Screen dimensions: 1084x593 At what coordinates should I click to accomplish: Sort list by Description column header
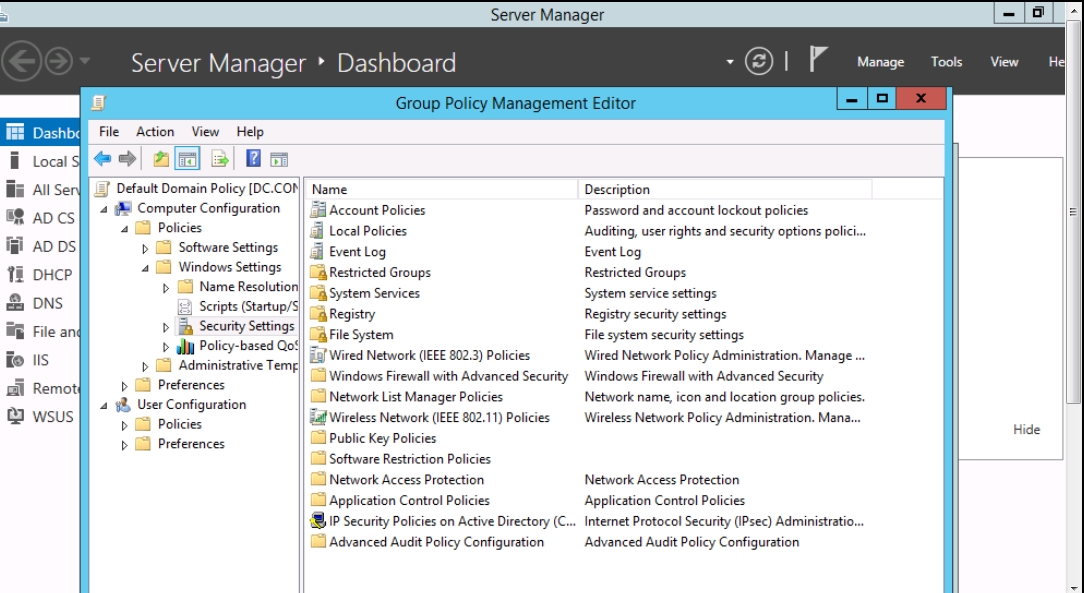point(725,189)
